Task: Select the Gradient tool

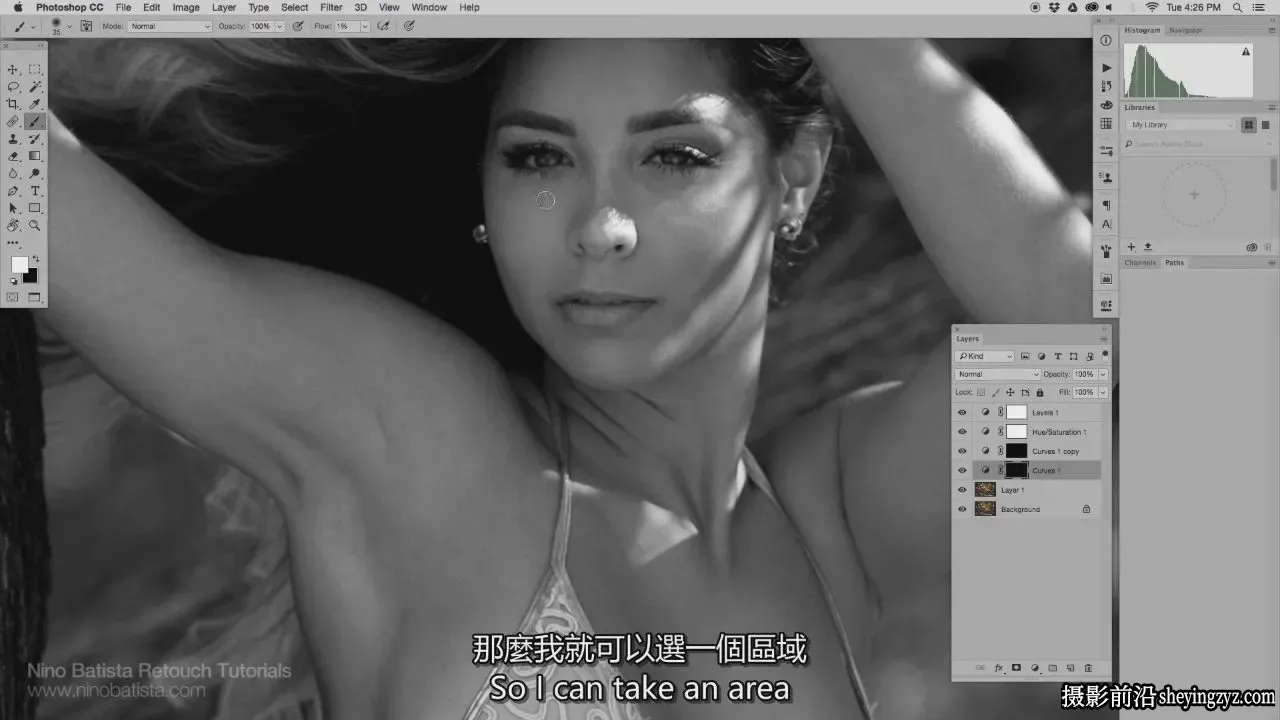Action: (35, 156)
